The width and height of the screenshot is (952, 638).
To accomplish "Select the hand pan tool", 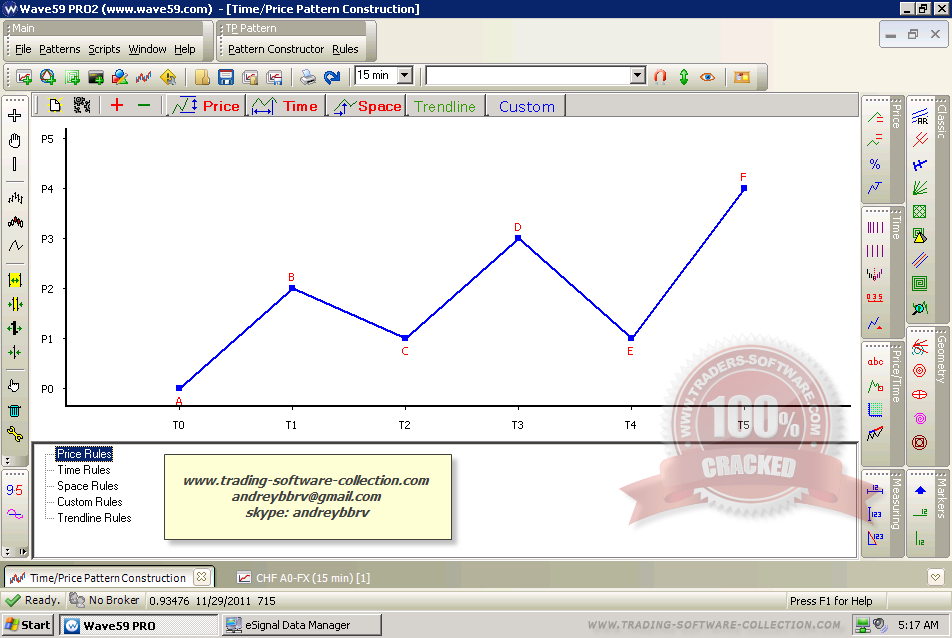I will point(14,140).
